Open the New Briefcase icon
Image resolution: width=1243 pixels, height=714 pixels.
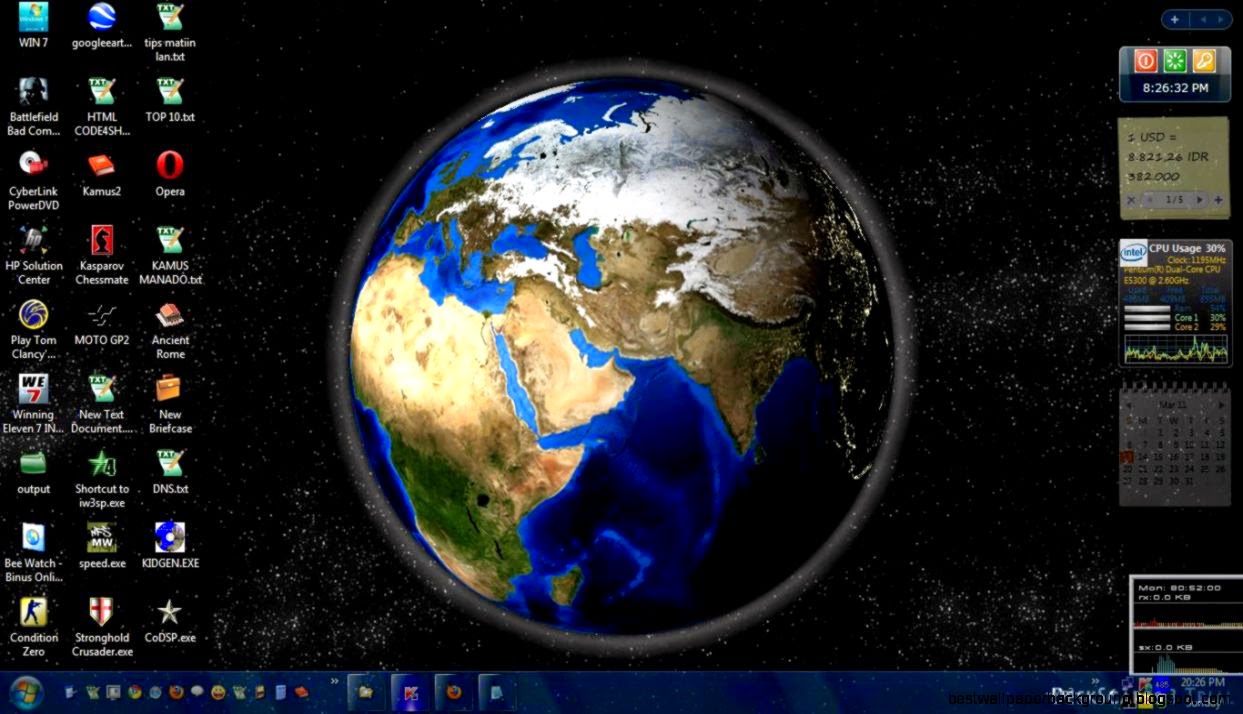pos(170,404)
